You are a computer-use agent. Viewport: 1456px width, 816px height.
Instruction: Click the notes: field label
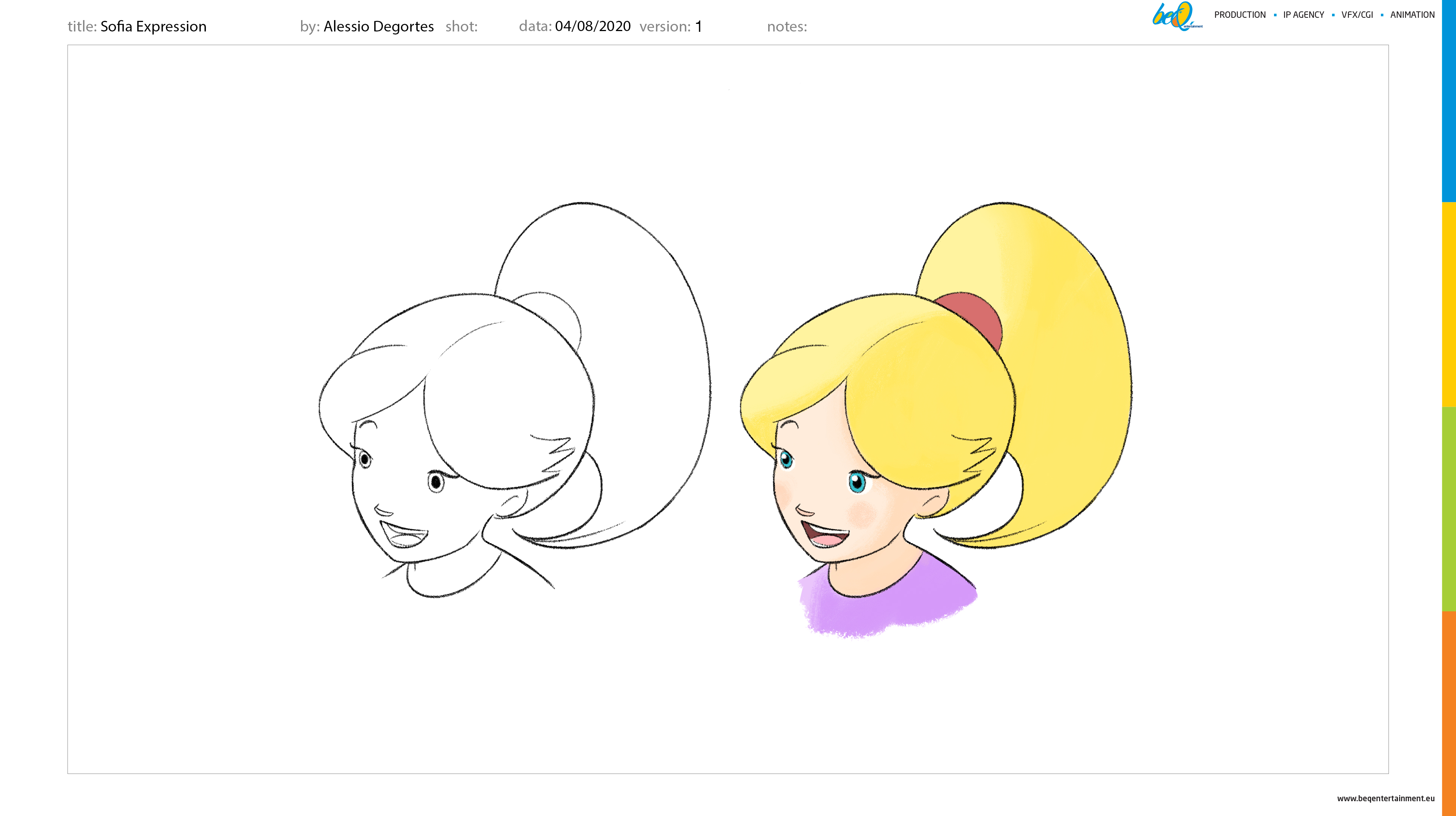point(787,27)
